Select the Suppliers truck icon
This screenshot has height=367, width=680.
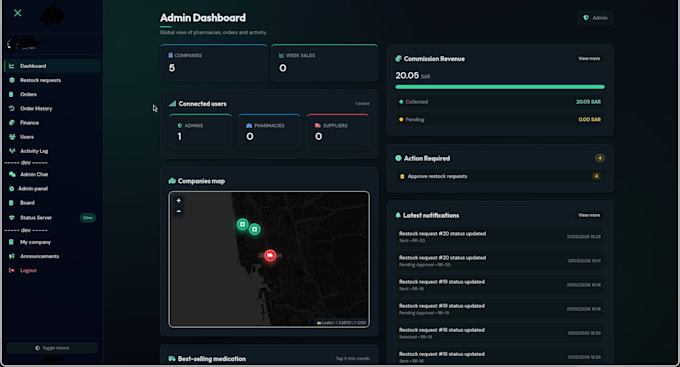point(318,125)
